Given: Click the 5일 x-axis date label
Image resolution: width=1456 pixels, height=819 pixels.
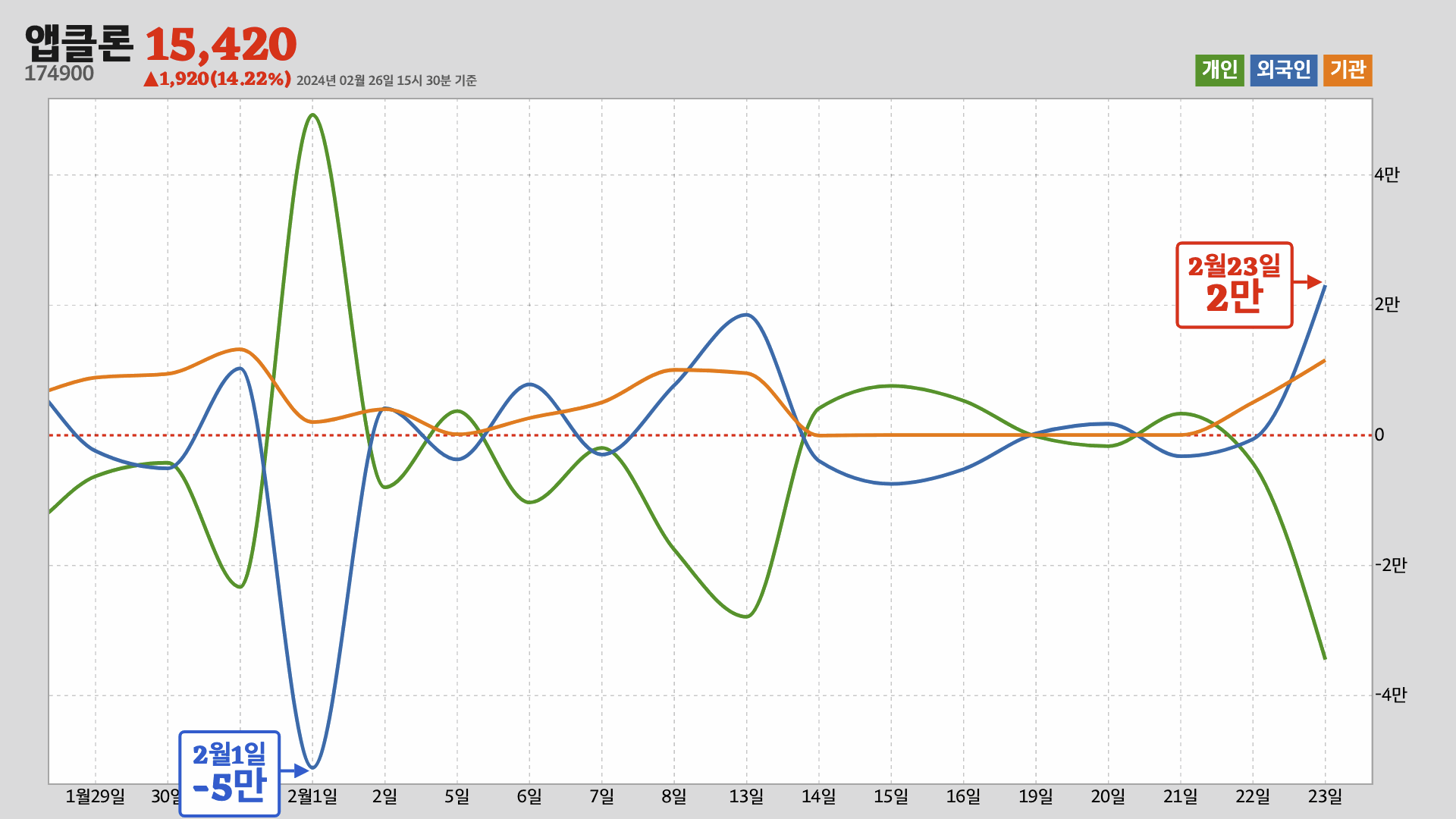Looking at the screenshot, I should pos(457,797).
